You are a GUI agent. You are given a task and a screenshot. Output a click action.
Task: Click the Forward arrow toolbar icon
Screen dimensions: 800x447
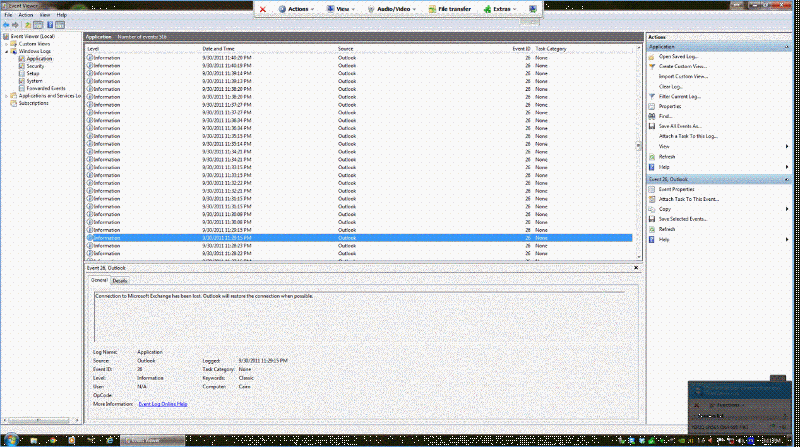point(15,24)
